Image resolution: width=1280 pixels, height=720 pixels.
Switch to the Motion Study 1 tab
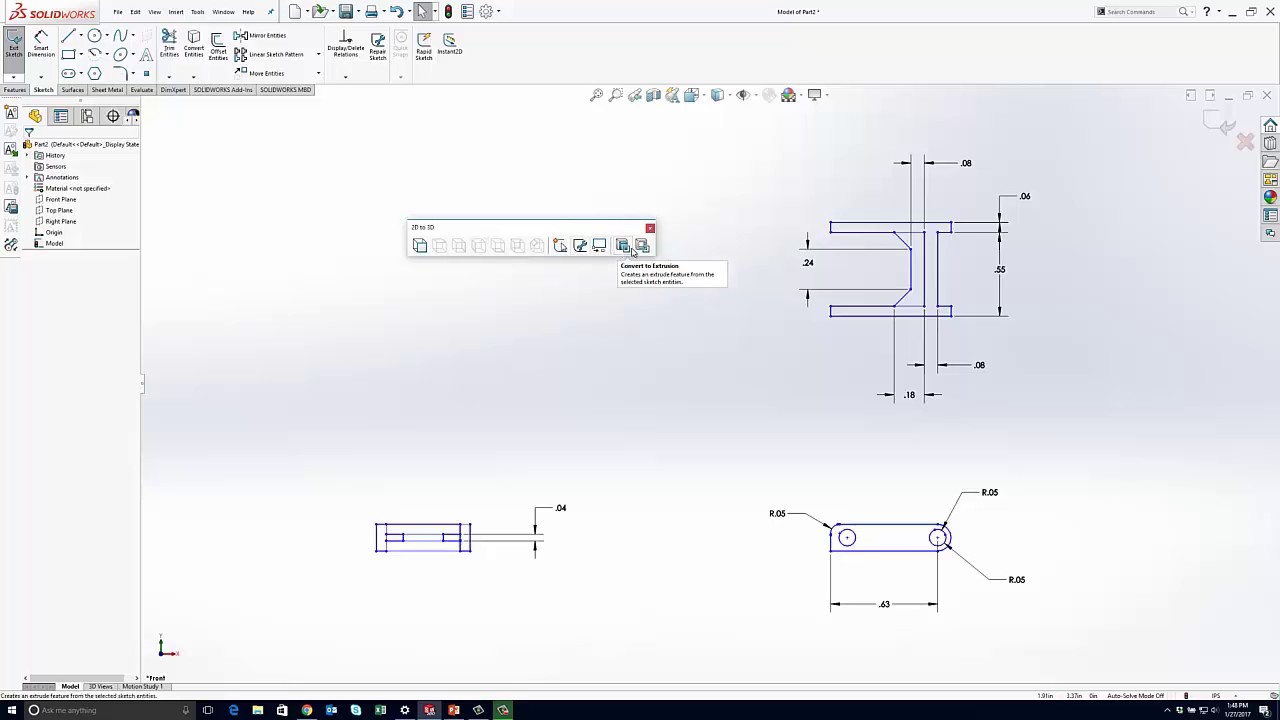tap(142, 686)
